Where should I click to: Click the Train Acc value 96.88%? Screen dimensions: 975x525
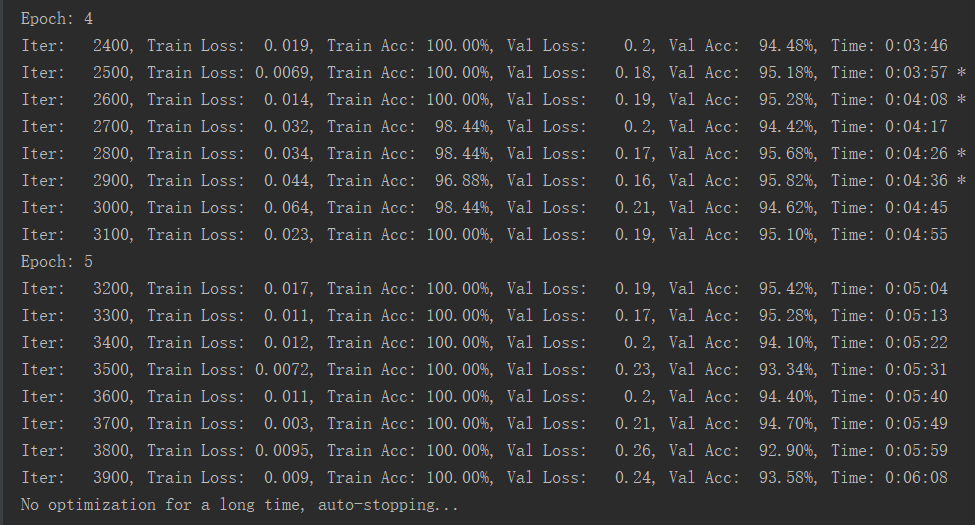[464, 181]
